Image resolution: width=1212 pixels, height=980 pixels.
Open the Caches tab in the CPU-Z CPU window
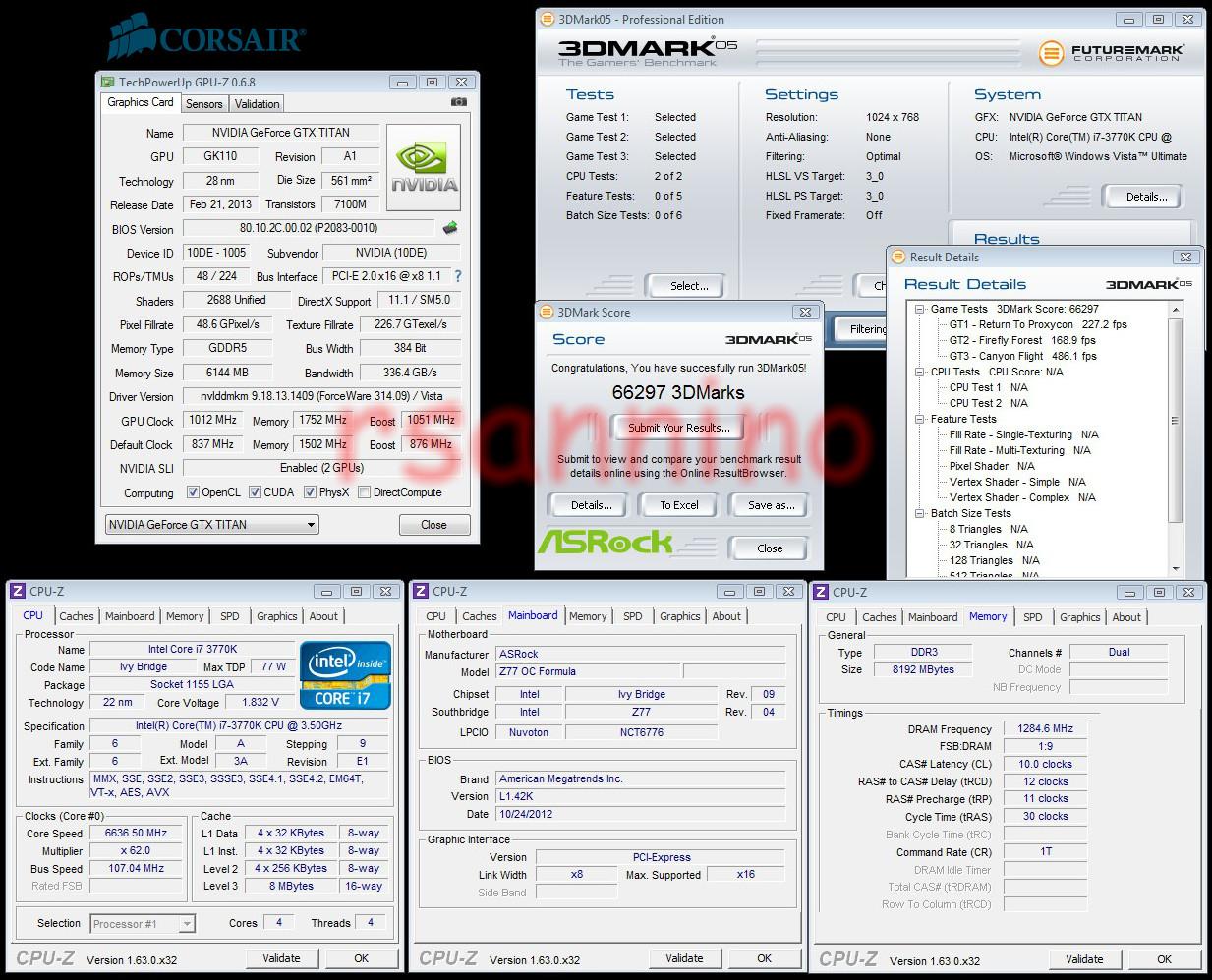(76, 616)
